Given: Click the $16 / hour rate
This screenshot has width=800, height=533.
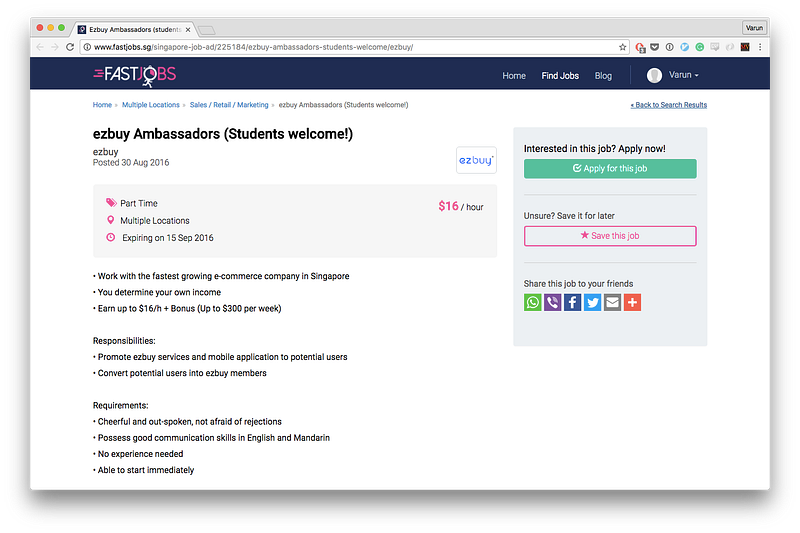Looking at the screenshot, I should click(x=461, y=206).
